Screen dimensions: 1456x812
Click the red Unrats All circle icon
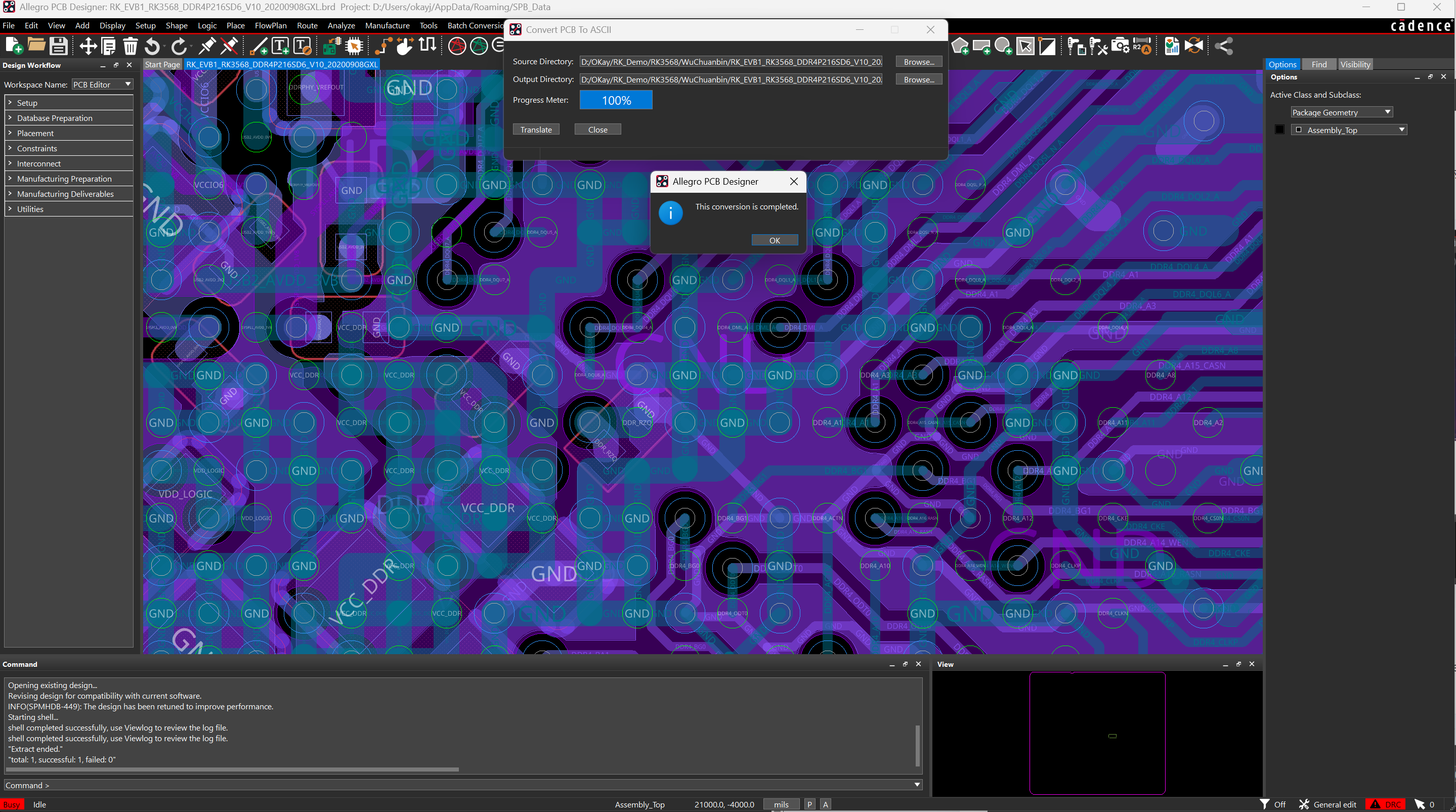[x=457, y=46]
